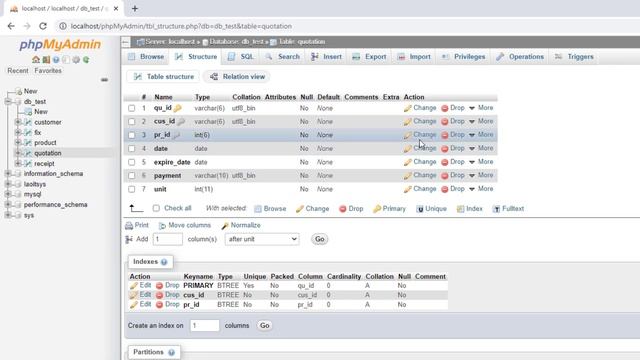Open the Operations tab
This screenshot has width=640, height=360.
click(x=520, y=57)
